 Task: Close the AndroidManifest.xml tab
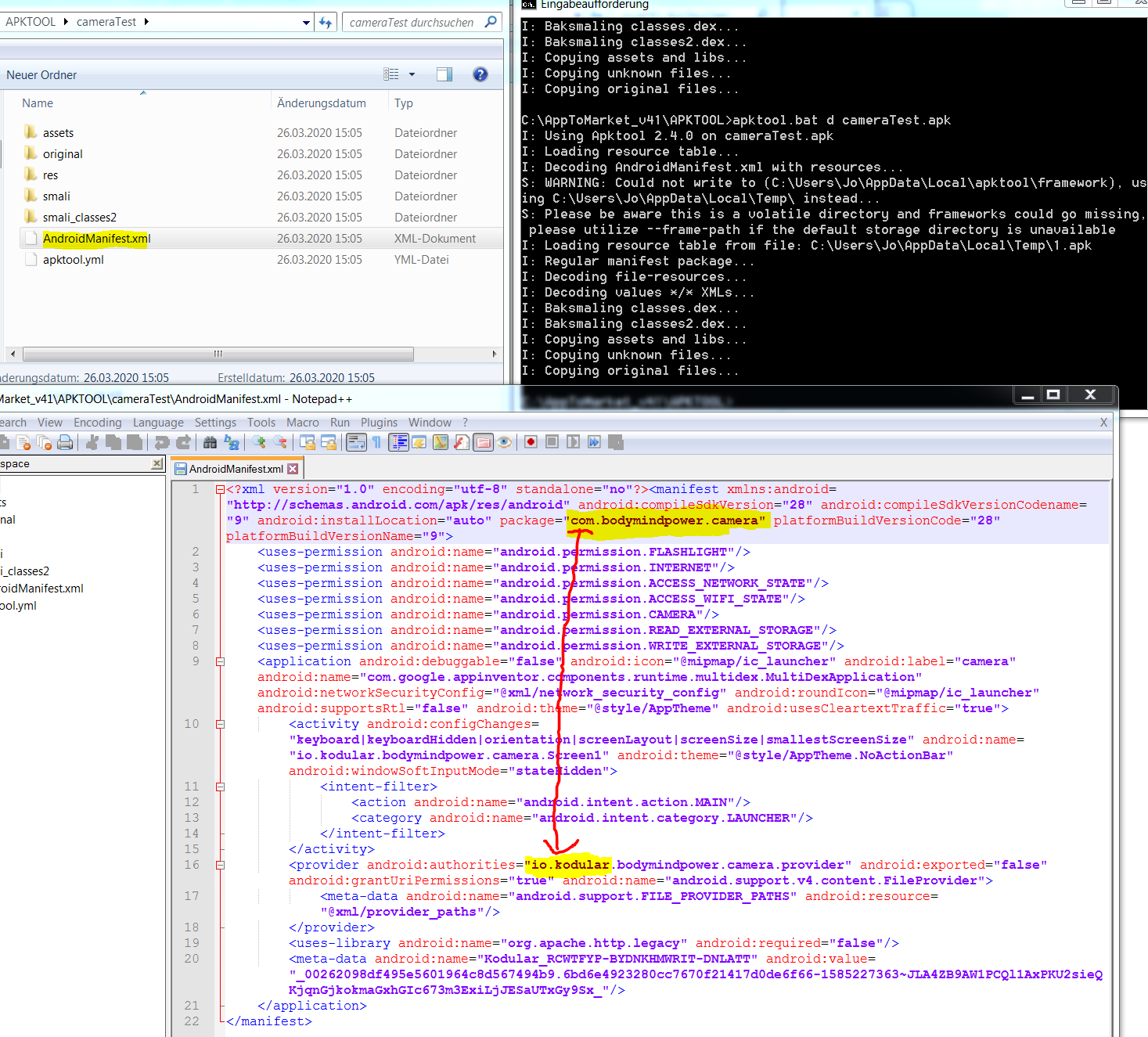click(x=293, y=469)
